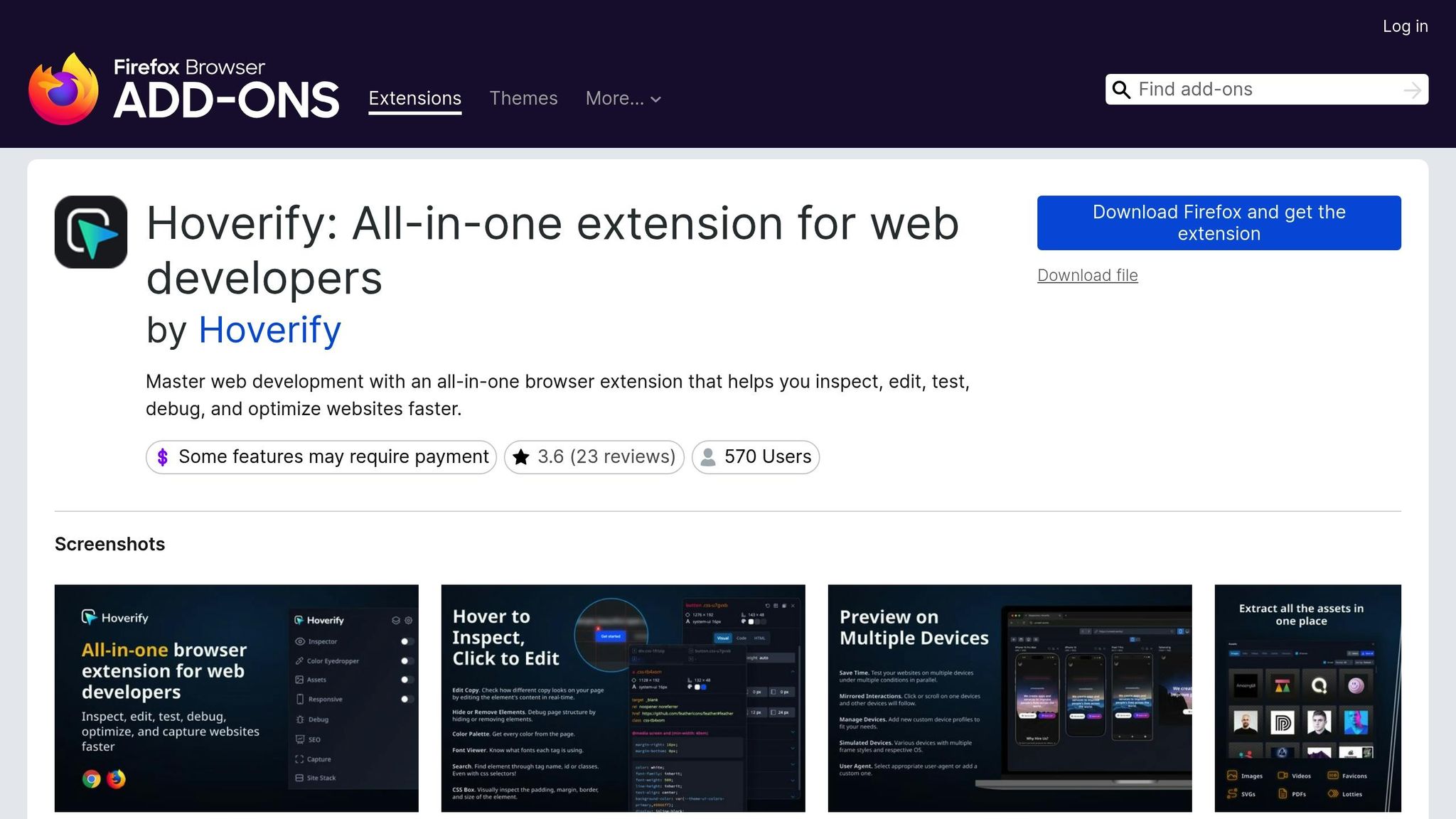Click Log in
This screenshot has height=819, width=1456.
coord(1405,26)
